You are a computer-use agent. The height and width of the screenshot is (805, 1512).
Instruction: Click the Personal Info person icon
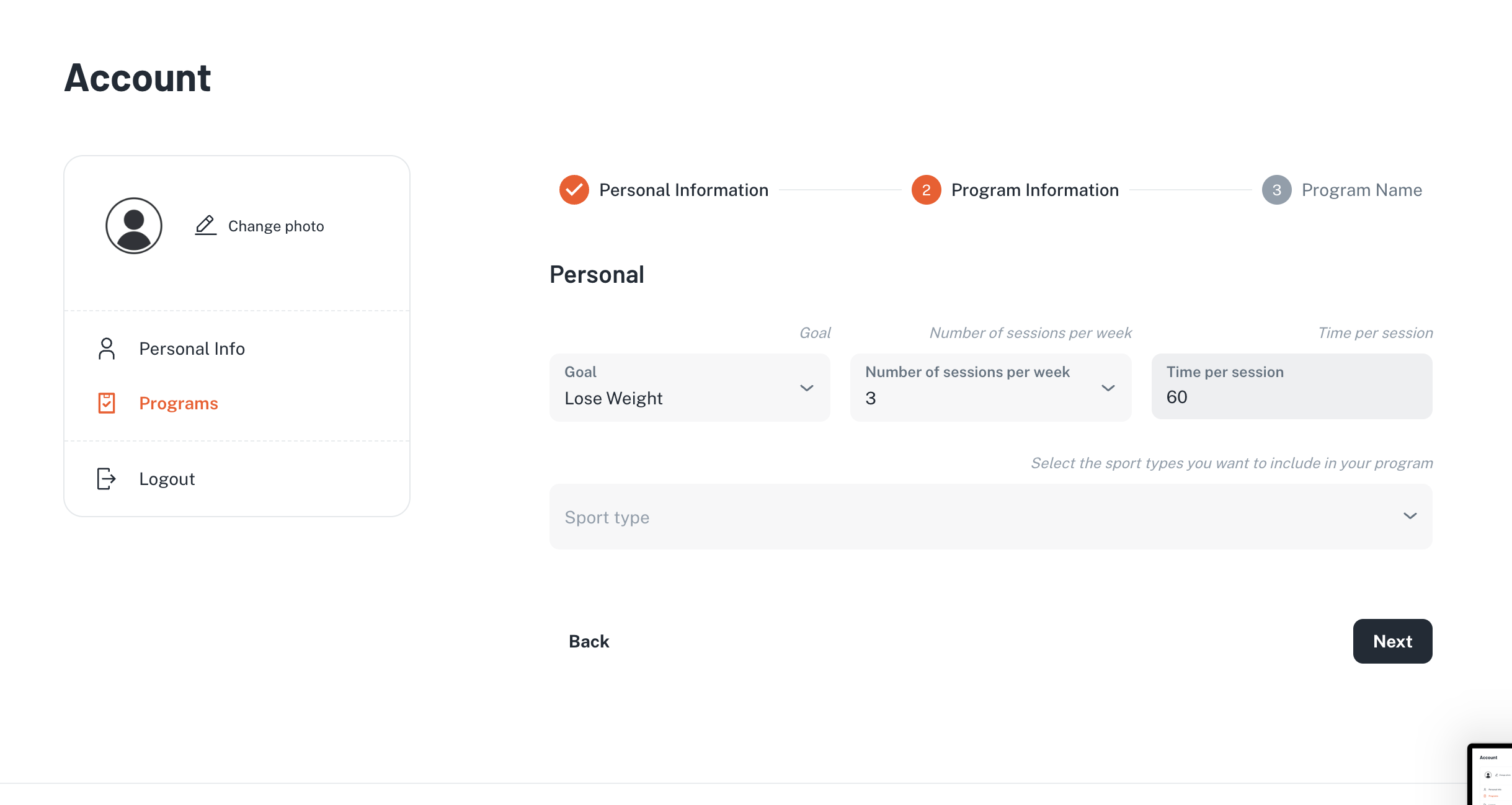107,349
